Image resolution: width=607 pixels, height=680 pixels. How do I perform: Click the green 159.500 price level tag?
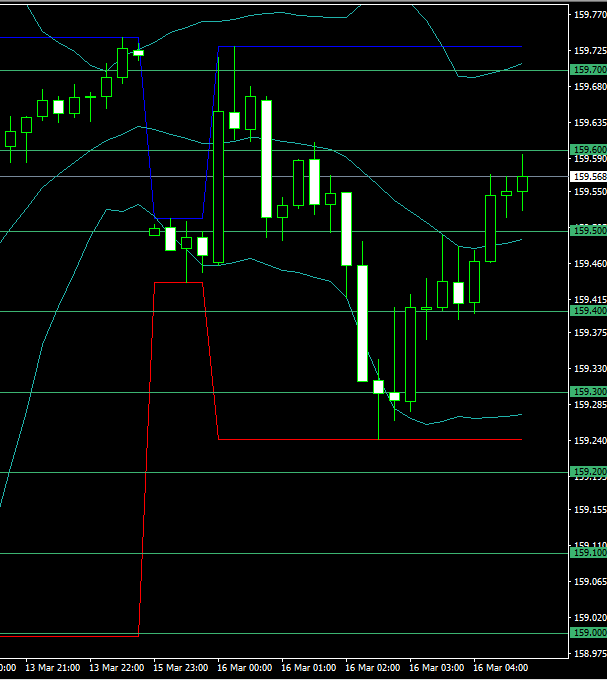(588, 231)
